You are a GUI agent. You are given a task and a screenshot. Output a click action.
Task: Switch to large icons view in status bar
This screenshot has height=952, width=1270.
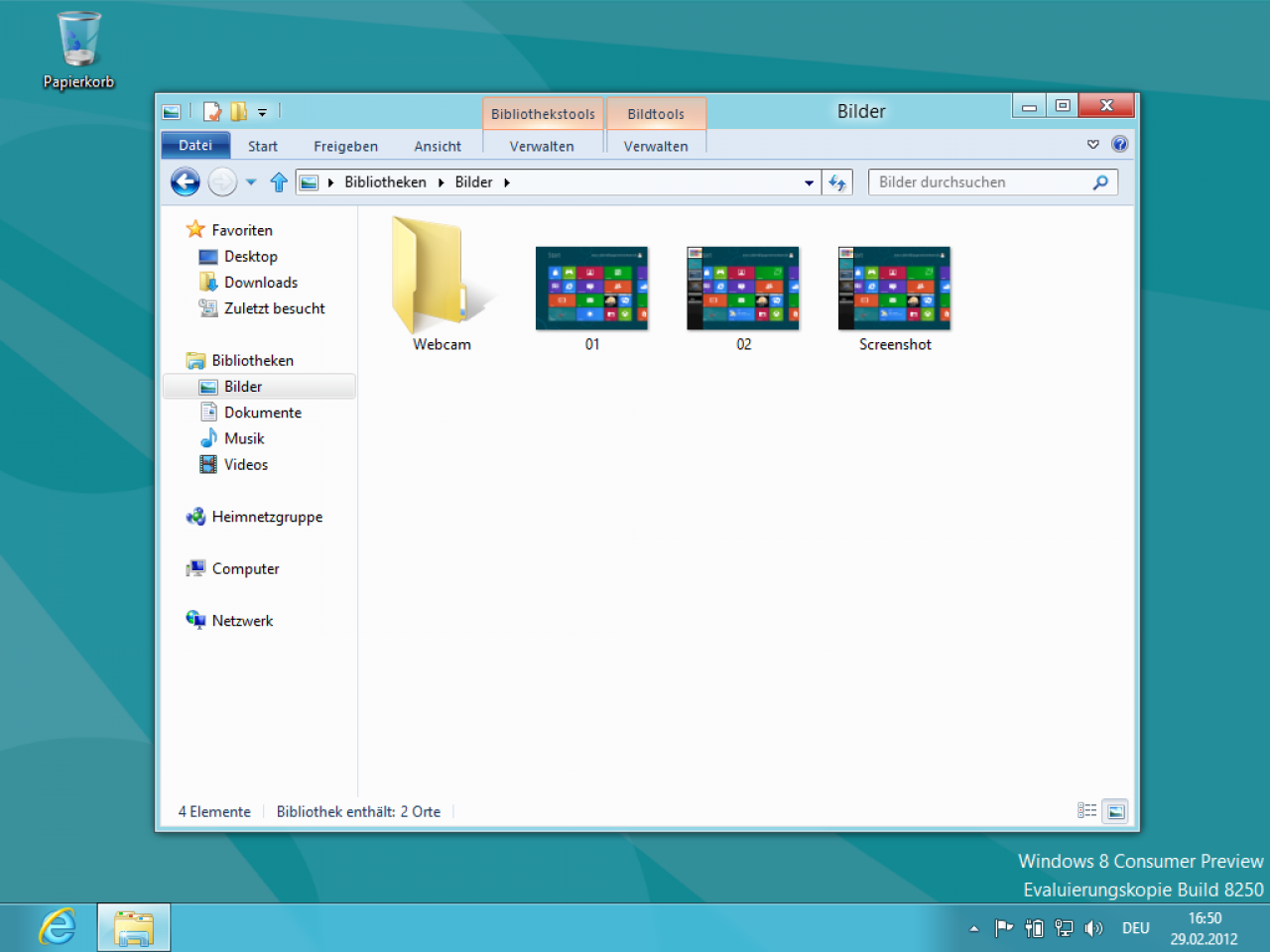tap(1116, 811)
